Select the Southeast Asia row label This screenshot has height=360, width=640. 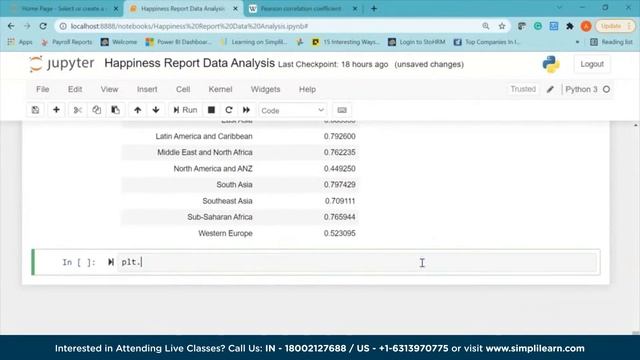[227, 201]
